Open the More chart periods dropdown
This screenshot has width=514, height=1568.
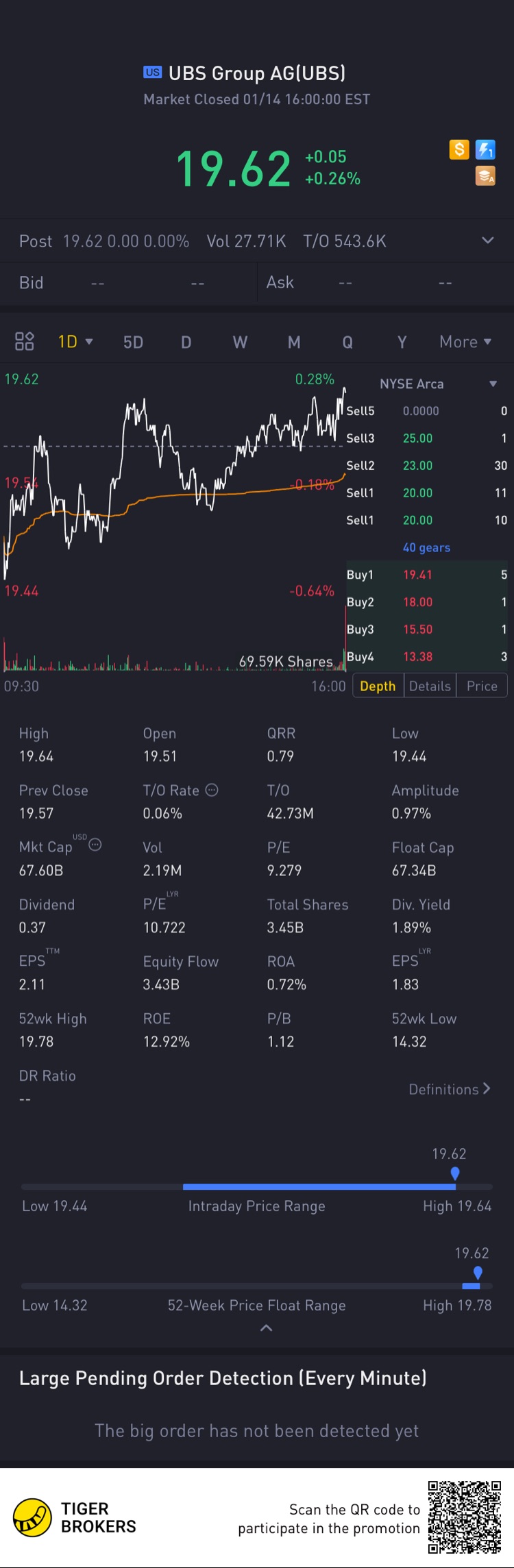click(x=465, y=341)
